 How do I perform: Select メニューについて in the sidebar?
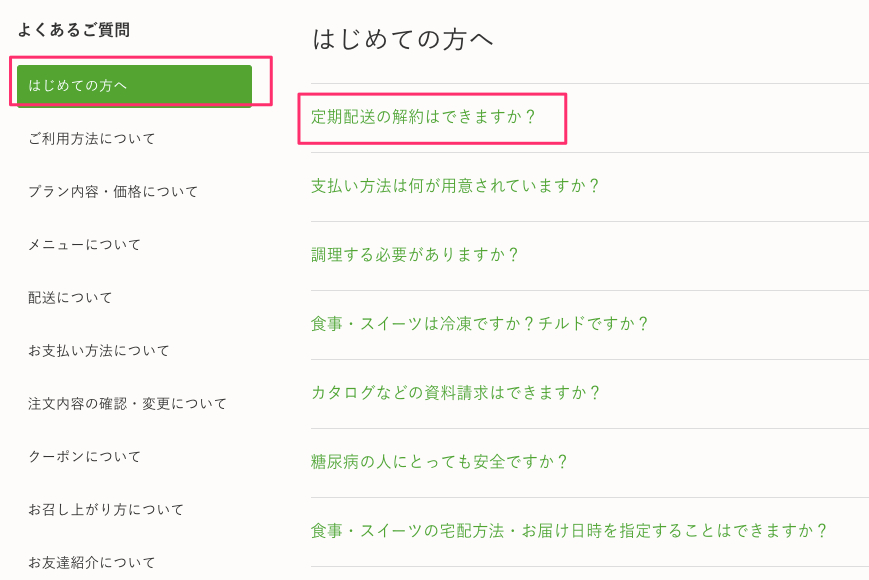pos(85,245)
